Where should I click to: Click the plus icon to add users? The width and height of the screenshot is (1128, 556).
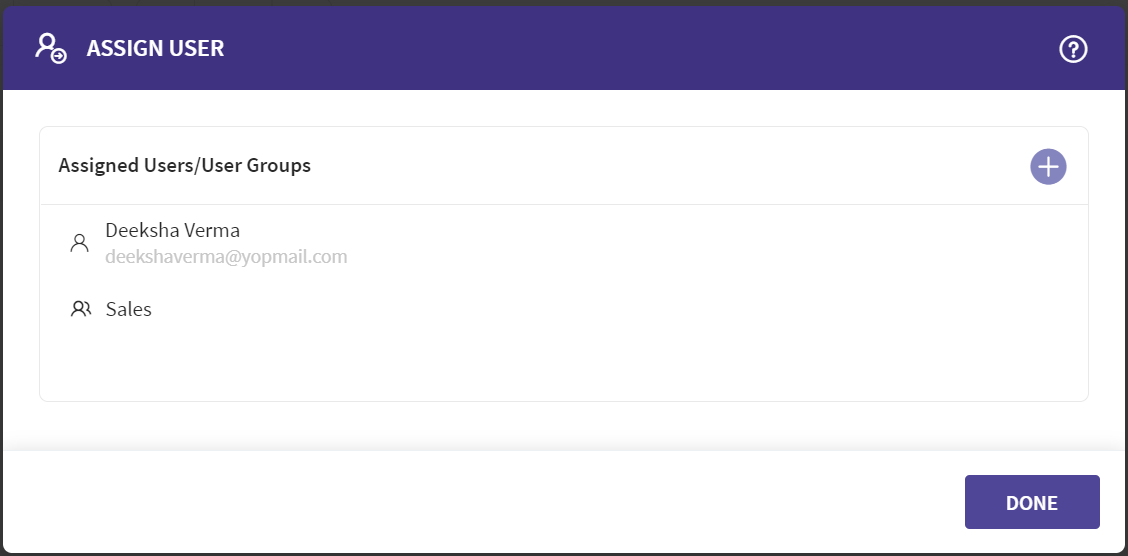(x=1048, y=166)
